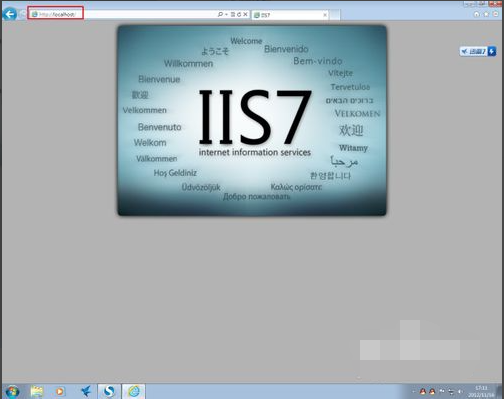This screenshot has height=399, width=504.
Task: Open the Windows Start orb
Action: (x=12, y=391)
